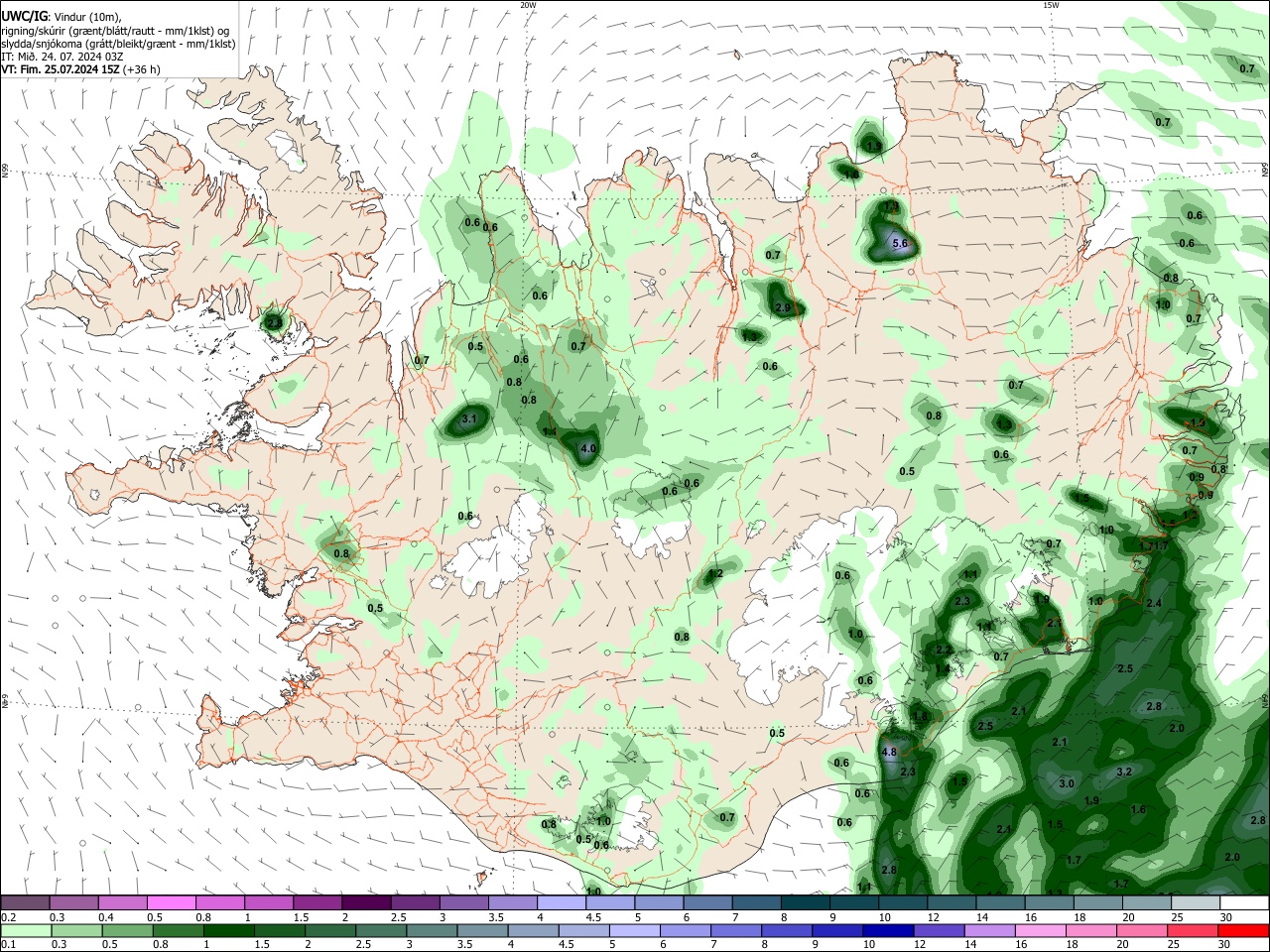Click the IT: Mið. 24. 07. 2024 03Z line
The width and height of the screenshot is (1270, 952).
[x=62, y=57]
